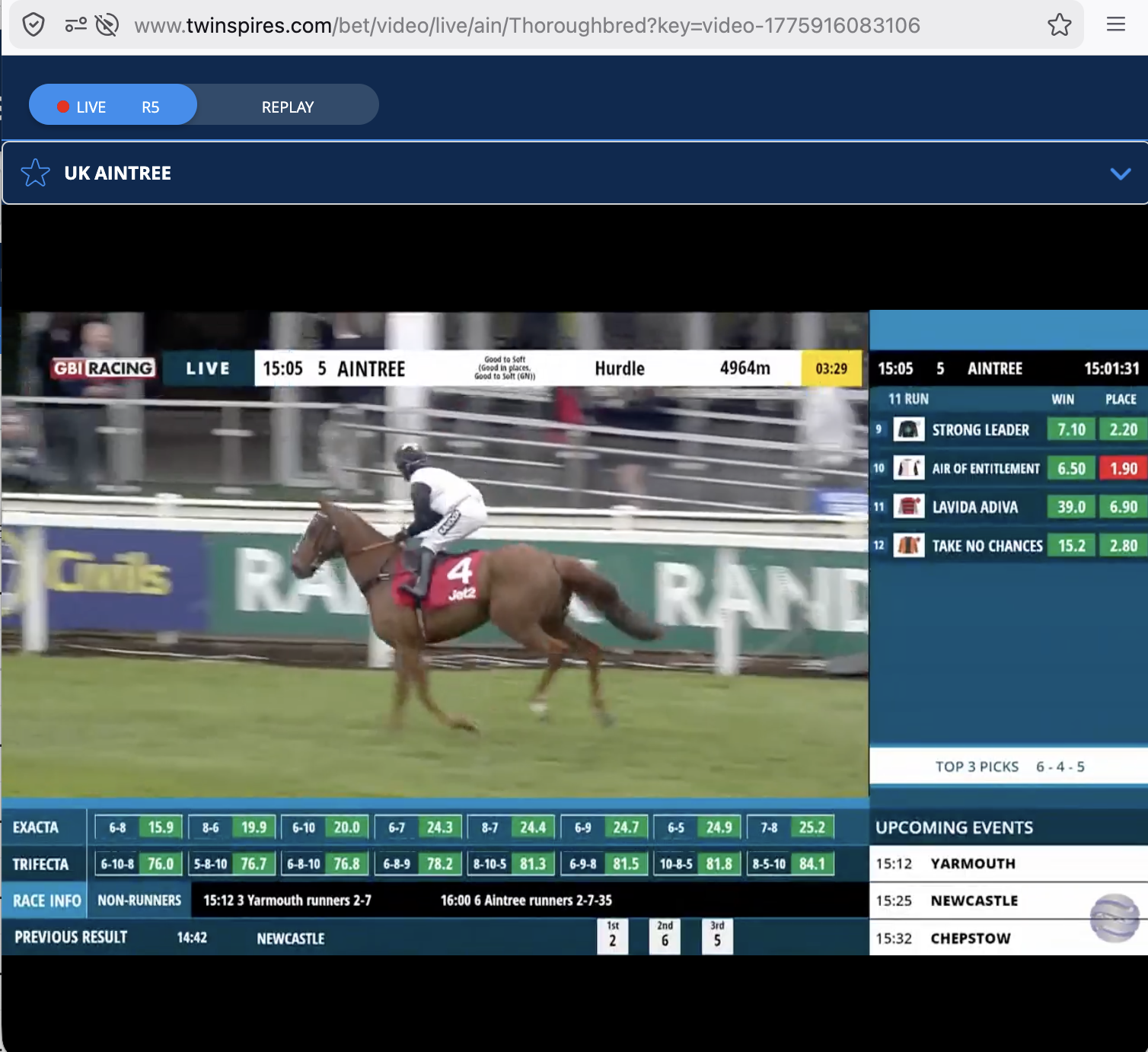1148x1052 pixels.
Task: Click the Lavida Adiva silks icon
Action: (x=908, y=507)
